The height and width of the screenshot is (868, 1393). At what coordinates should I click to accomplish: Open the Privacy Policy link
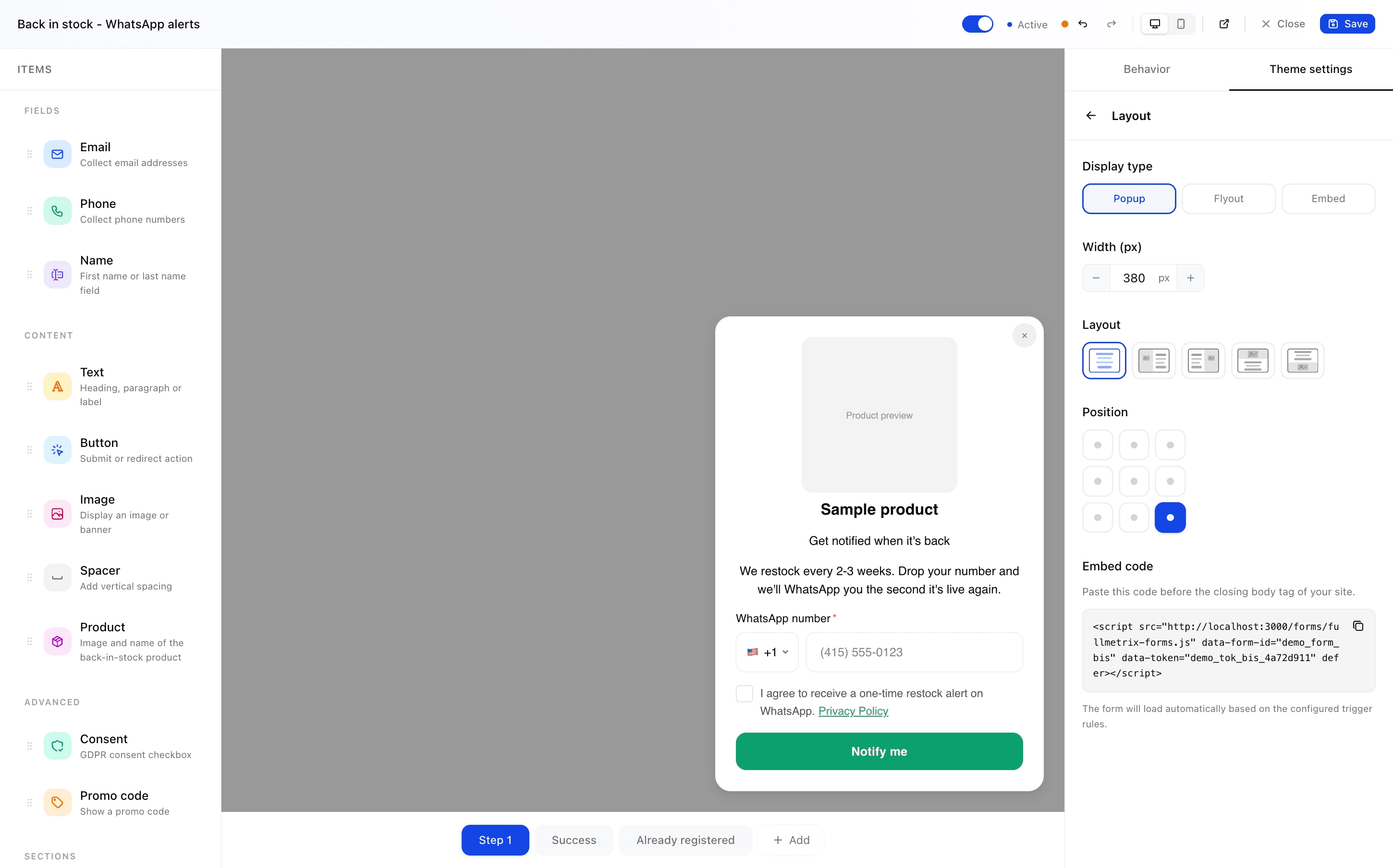(x=853, y=711)
